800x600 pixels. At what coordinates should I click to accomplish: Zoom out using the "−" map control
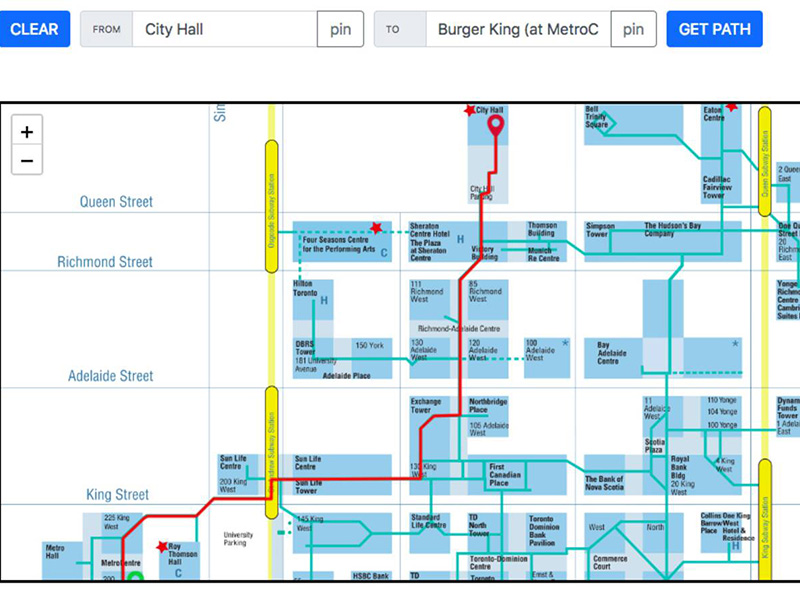26,159
